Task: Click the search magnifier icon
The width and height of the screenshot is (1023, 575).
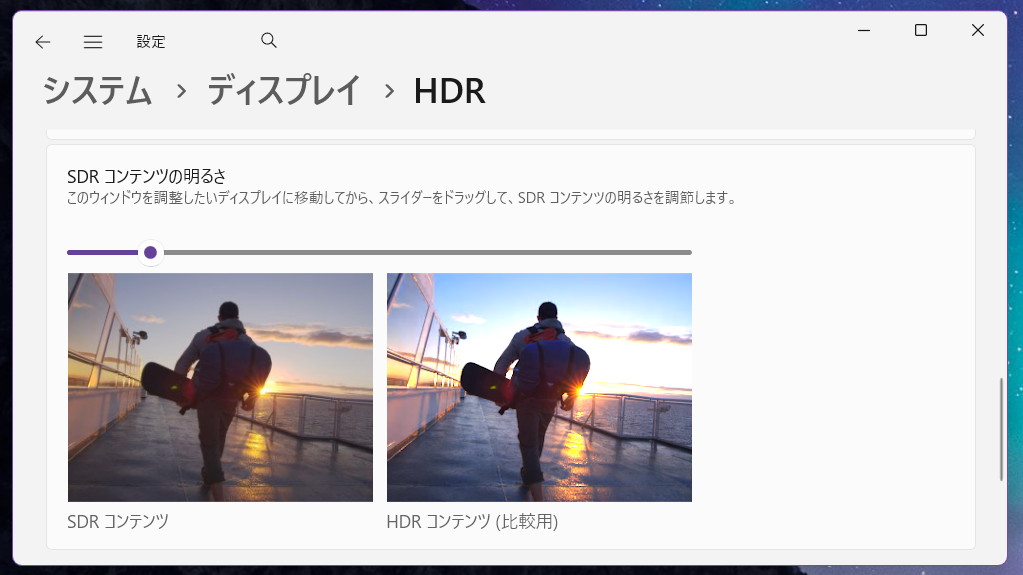Action: coord(268,41)
